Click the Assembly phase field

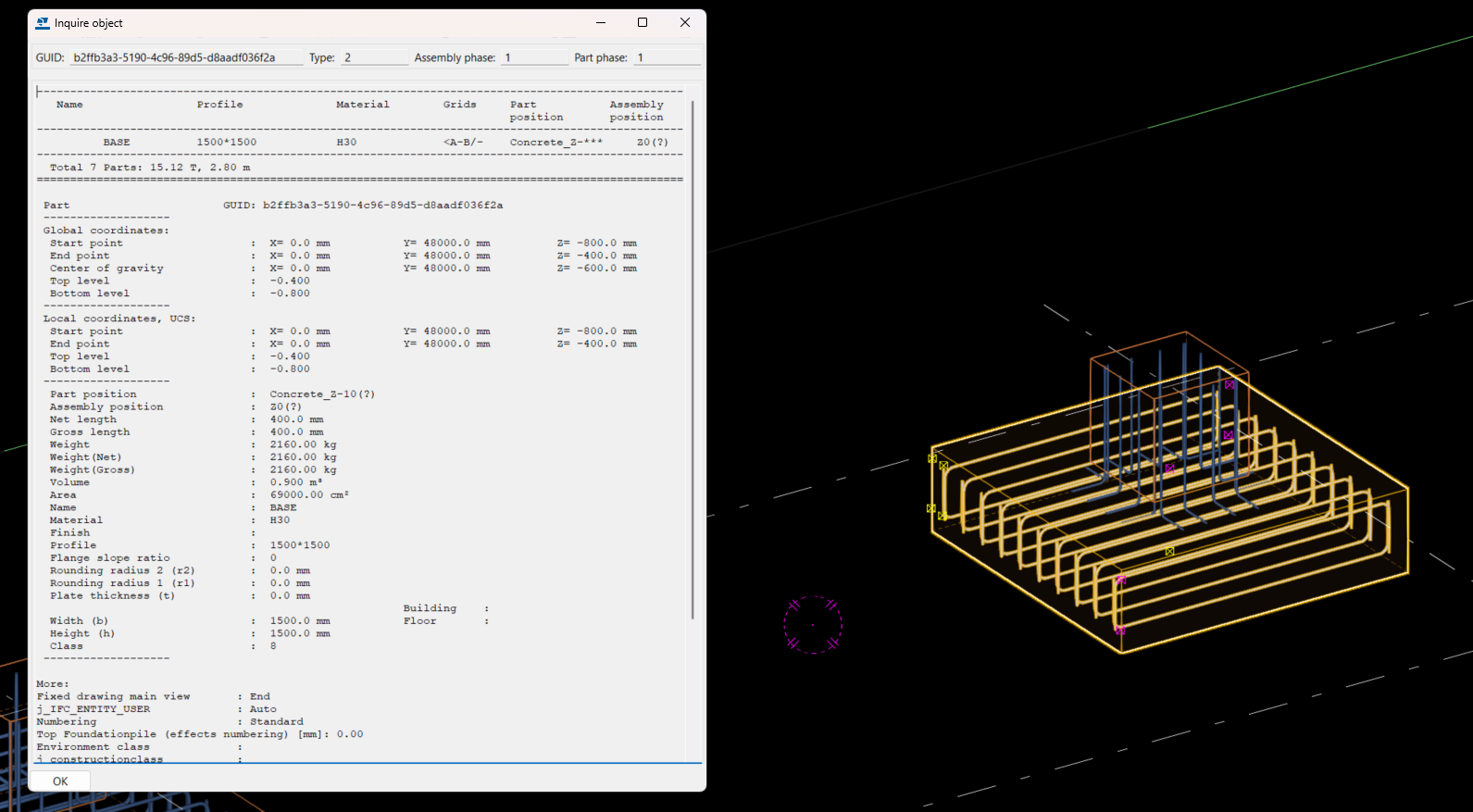pyautogui.click(x=534, y=57)
